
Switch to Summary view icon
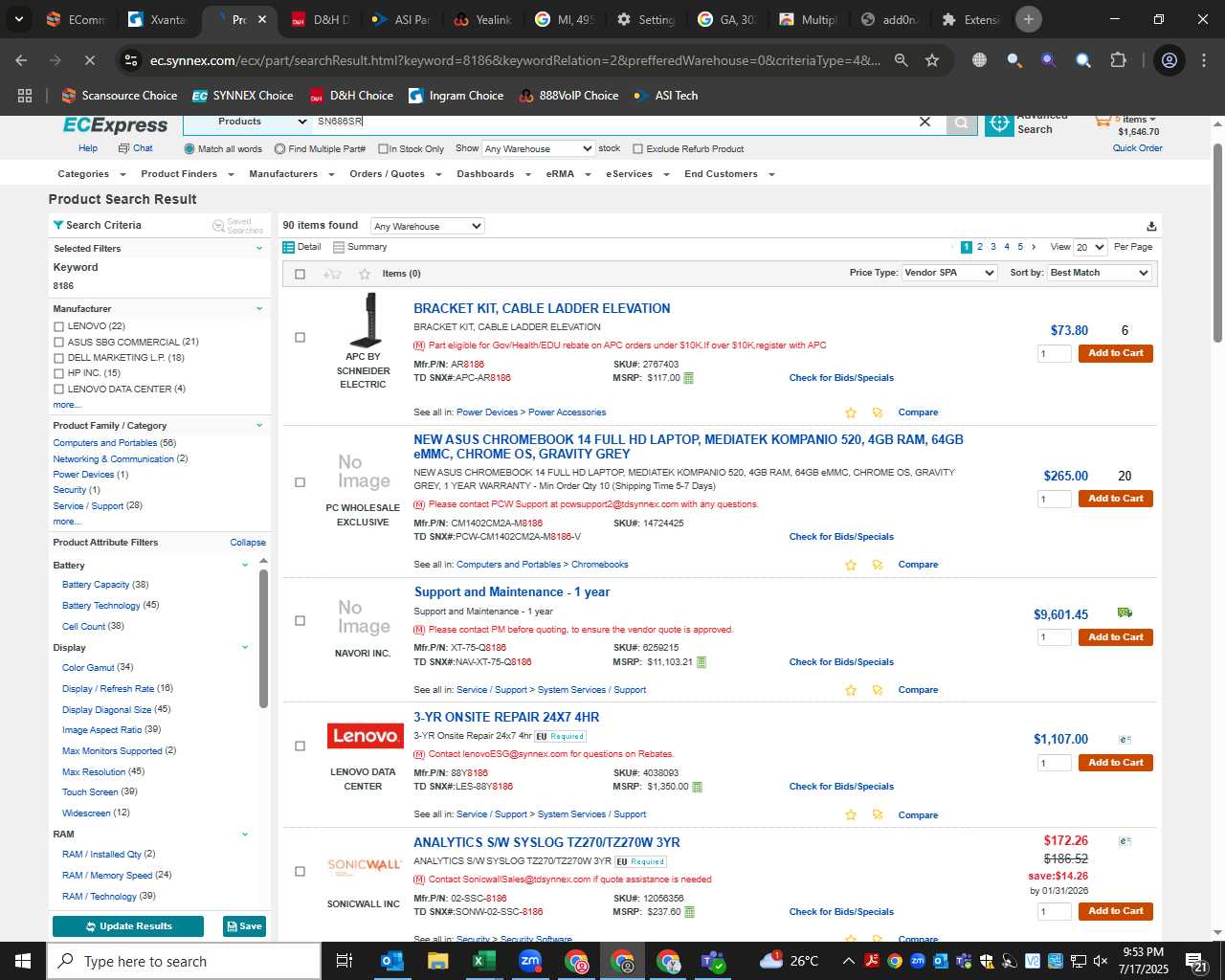(x=339, y=247)
